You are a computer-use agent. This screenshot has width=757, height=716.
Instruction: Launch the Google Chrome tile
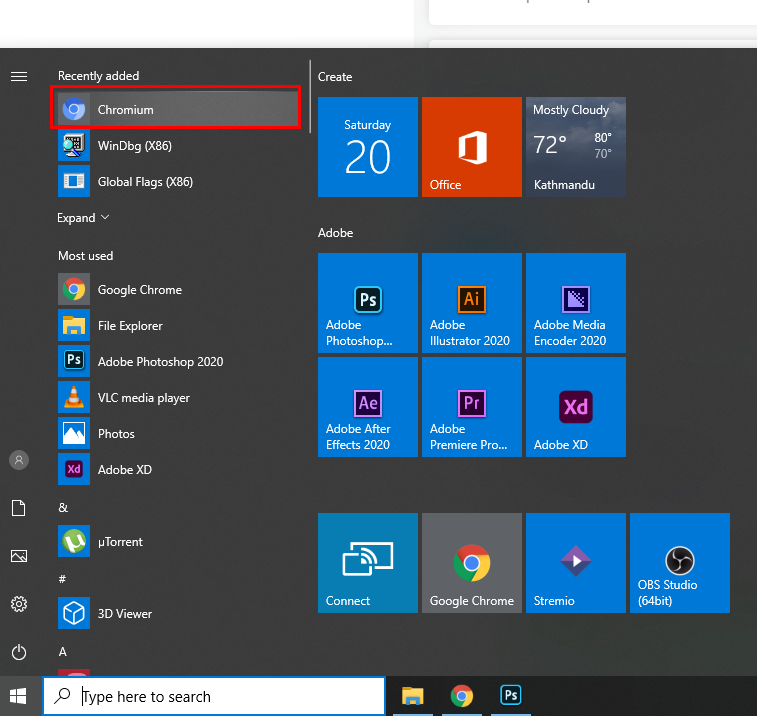tap(472, 563)
